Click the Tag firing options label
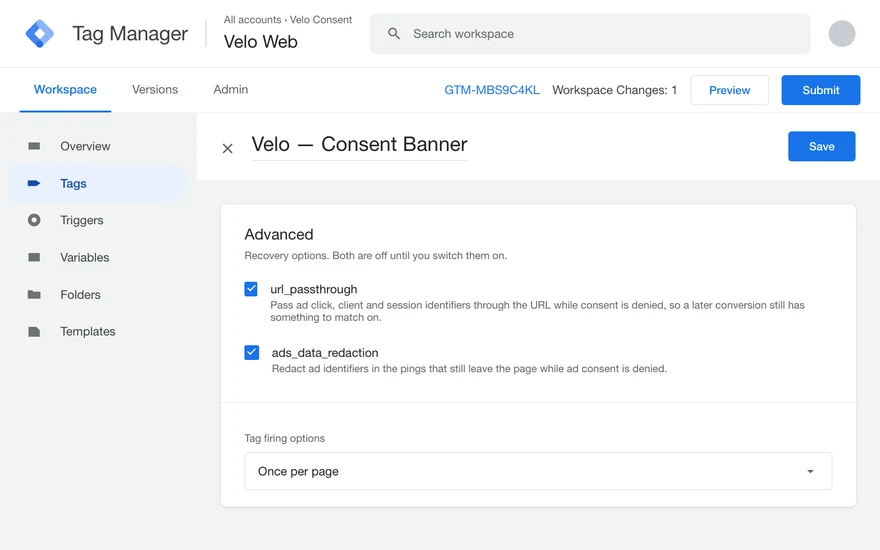Image resolution: width=880 pixels, height=550 pixels. (x=285, y=438)
